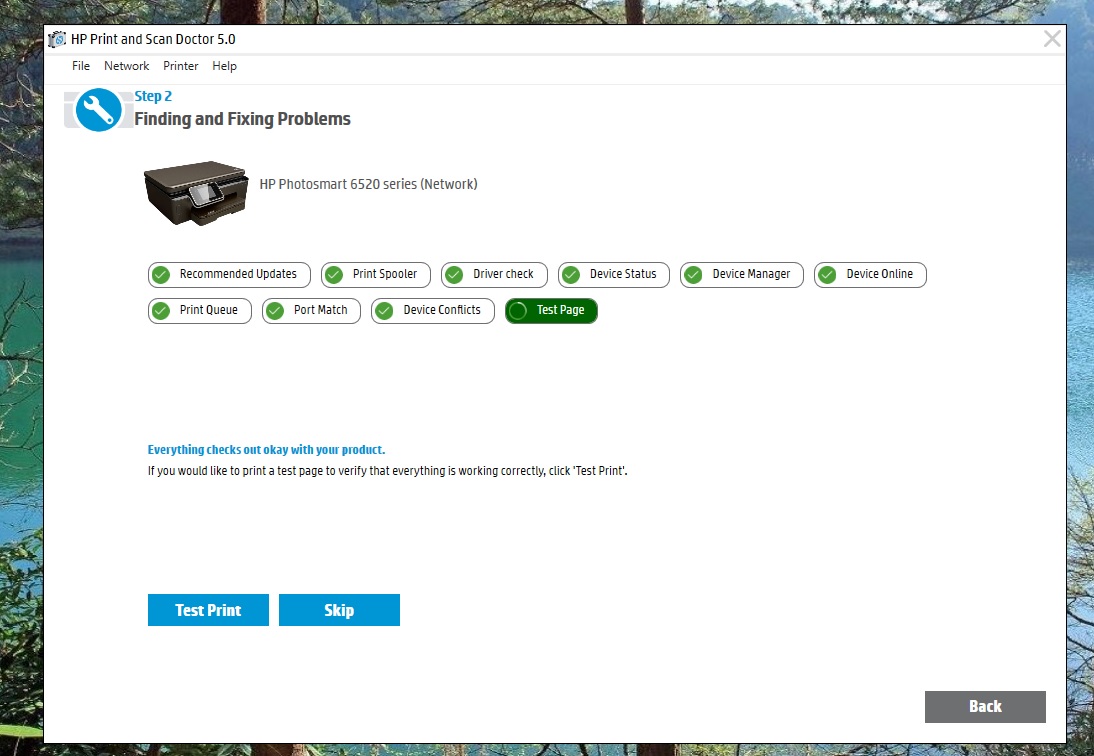
Task: Open the Help menu
Action: (225, 66)
